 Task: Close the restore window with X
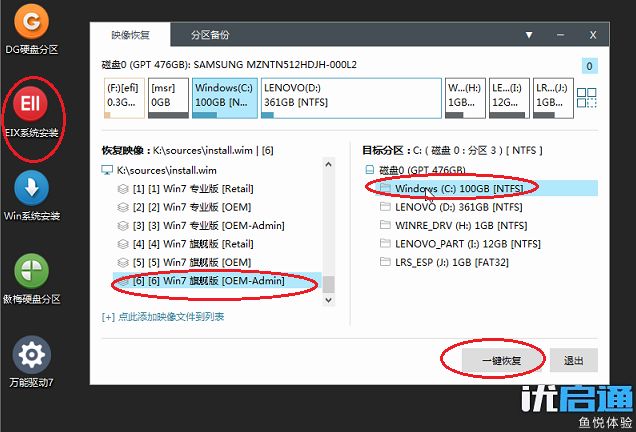(593, 35)
